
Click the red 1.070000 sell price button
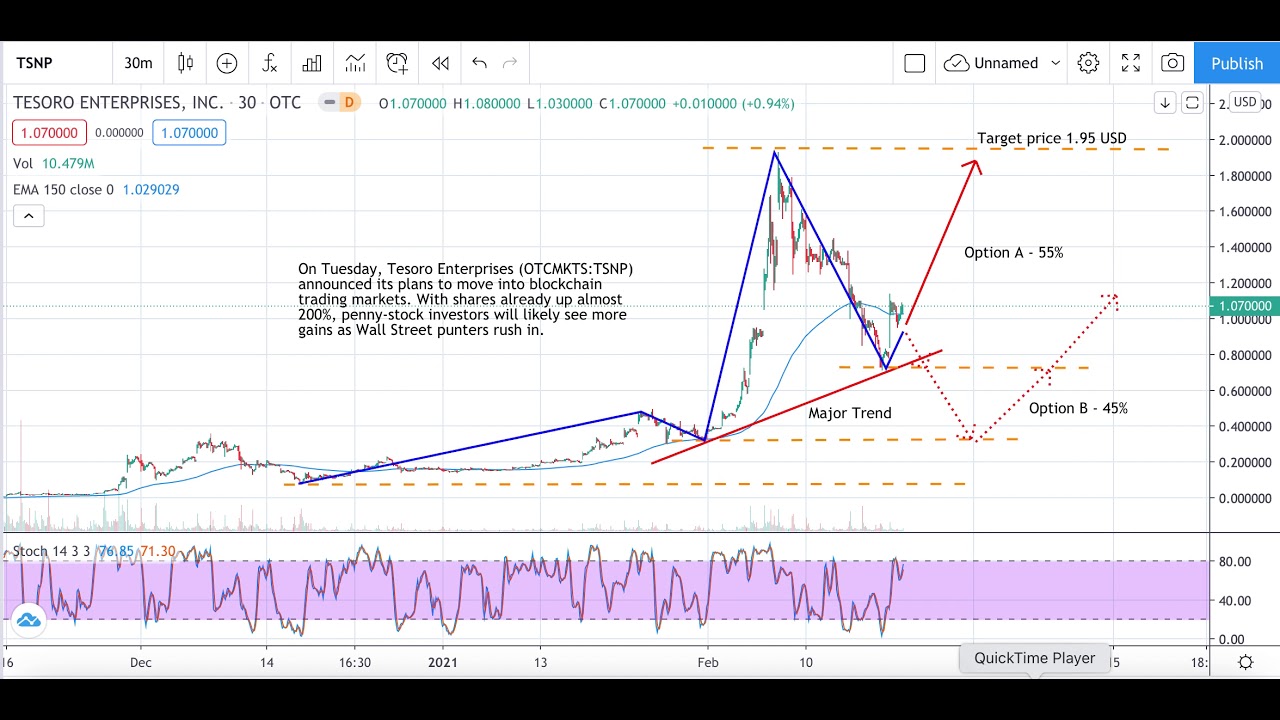point(50,133)
